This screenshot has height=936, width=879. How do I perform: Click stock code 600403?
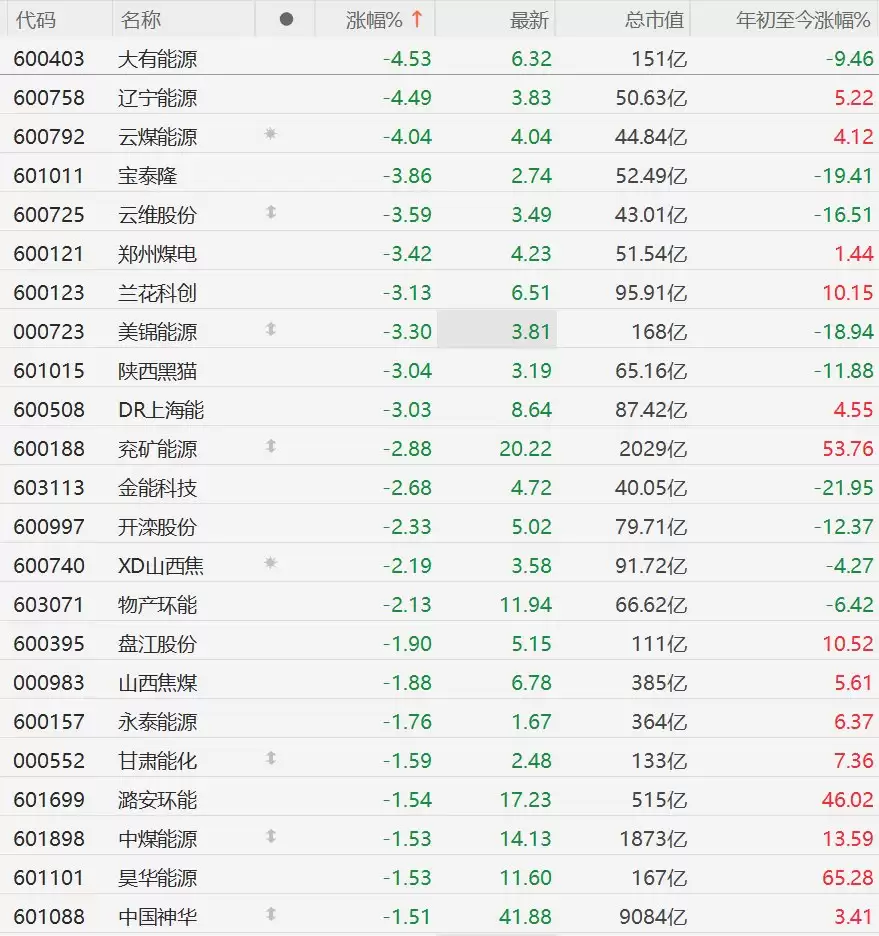pos(49,59)
